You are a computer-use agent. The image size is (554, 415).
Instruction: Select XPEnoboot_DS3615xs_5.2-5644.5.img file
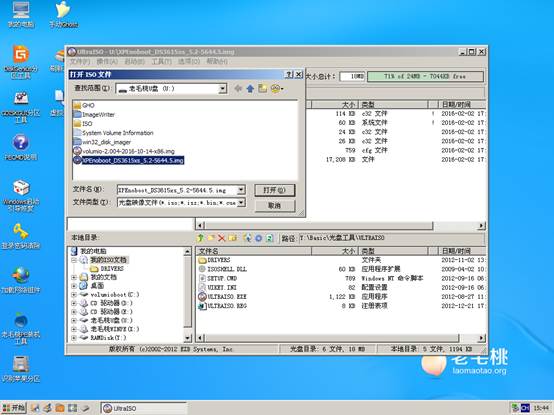click(x=129, y=160)
